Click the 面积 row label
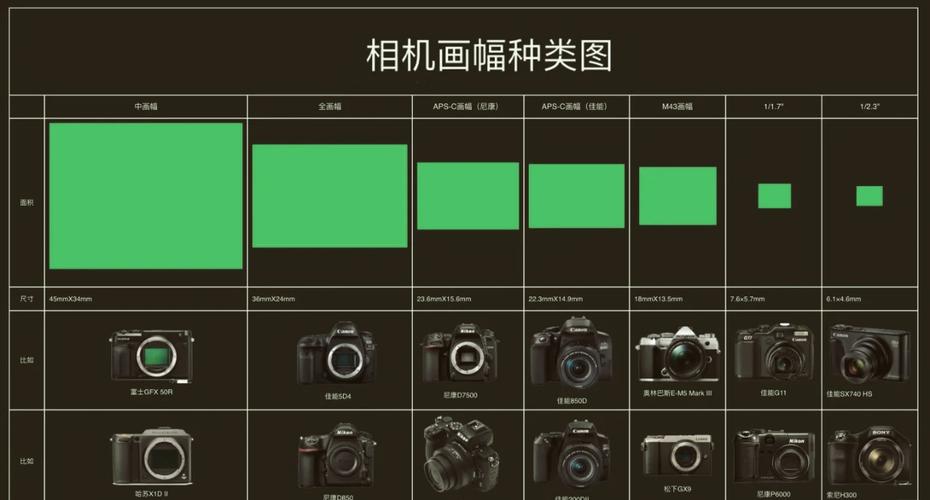 pyautogui.click(x=27, y=202)
